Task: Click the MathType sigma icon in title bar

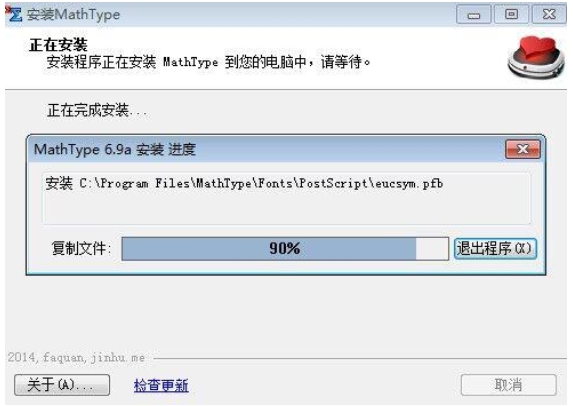Action: tap(14, 14)
